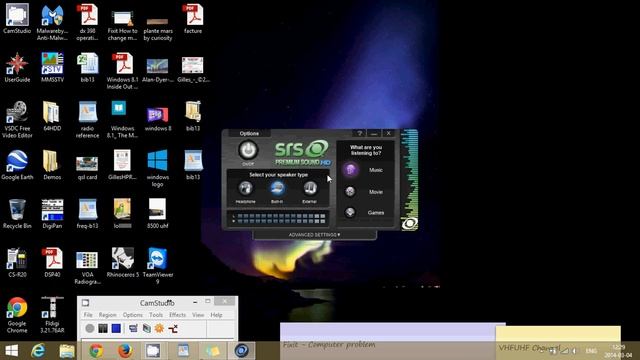
Task: Click the SRS help question mark
Action: point(359,133)
